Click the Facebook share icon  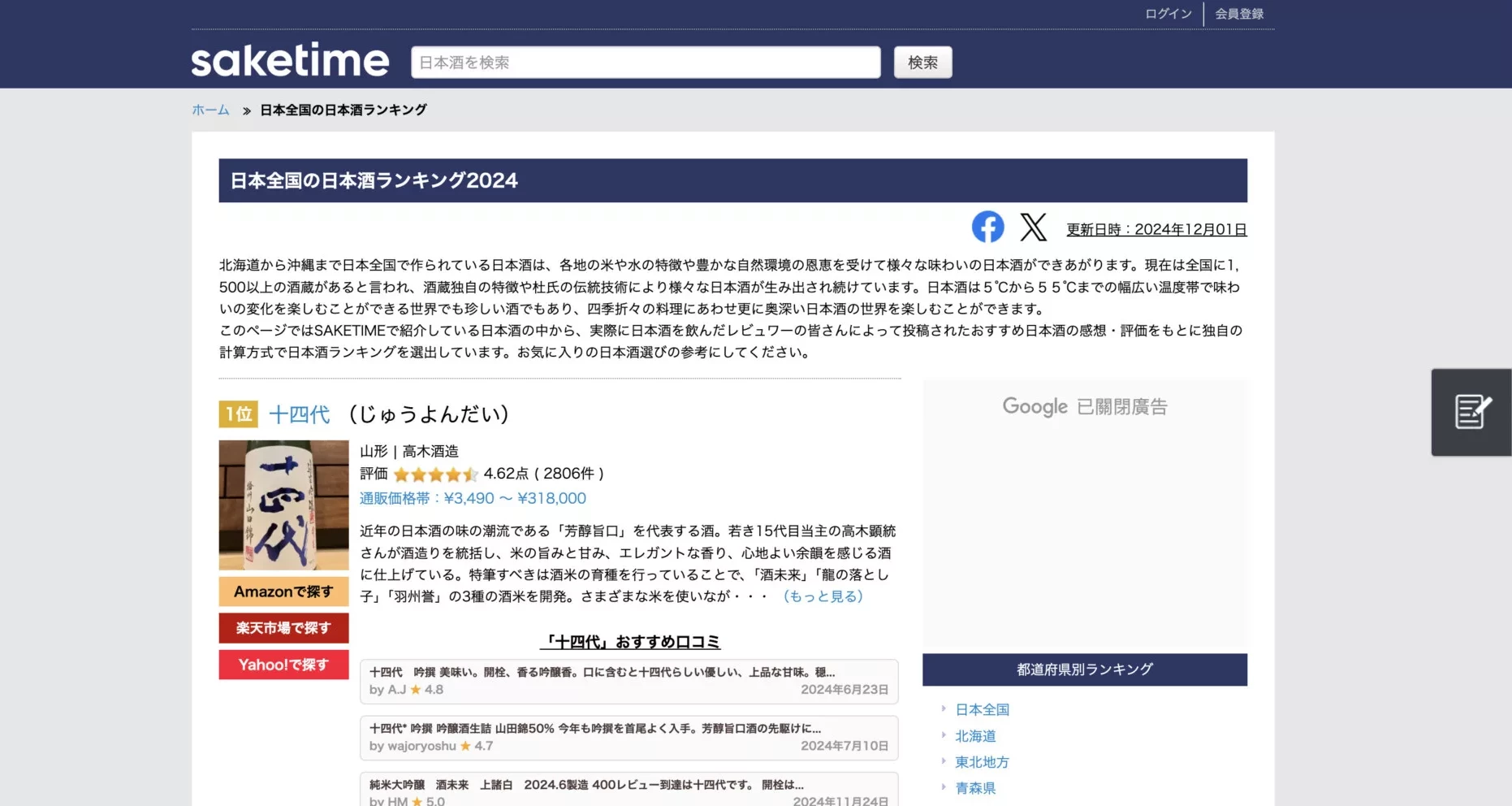pyautogui.click(x=987, y=227)
